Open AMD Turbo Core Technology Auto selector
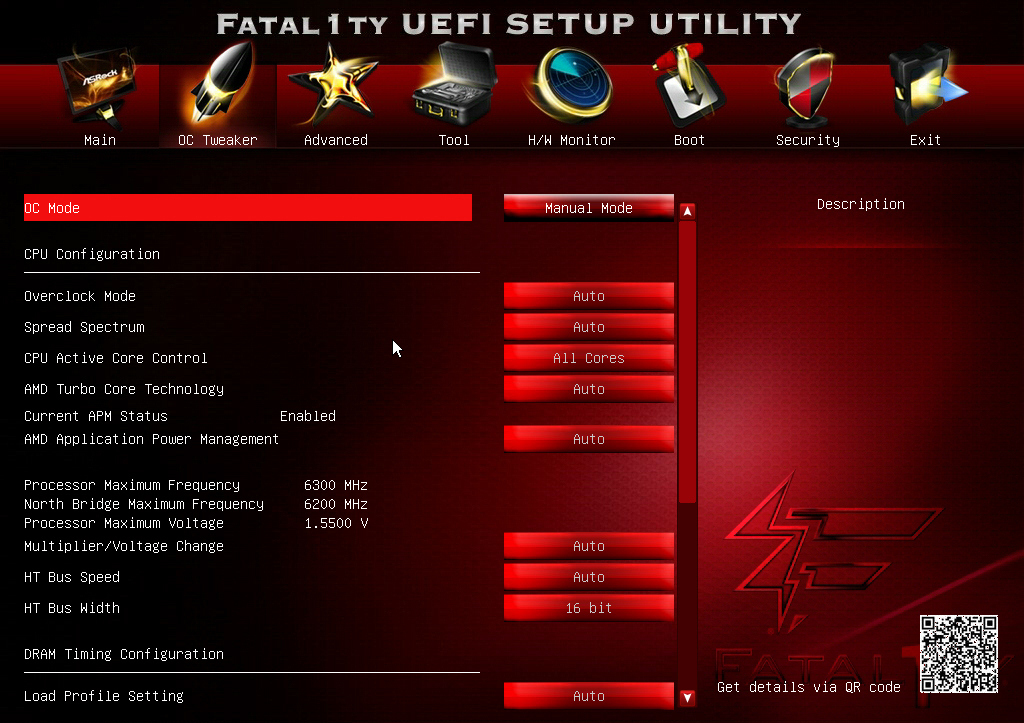The height and width of the screenshot is (723, 1024). point(588,389)
